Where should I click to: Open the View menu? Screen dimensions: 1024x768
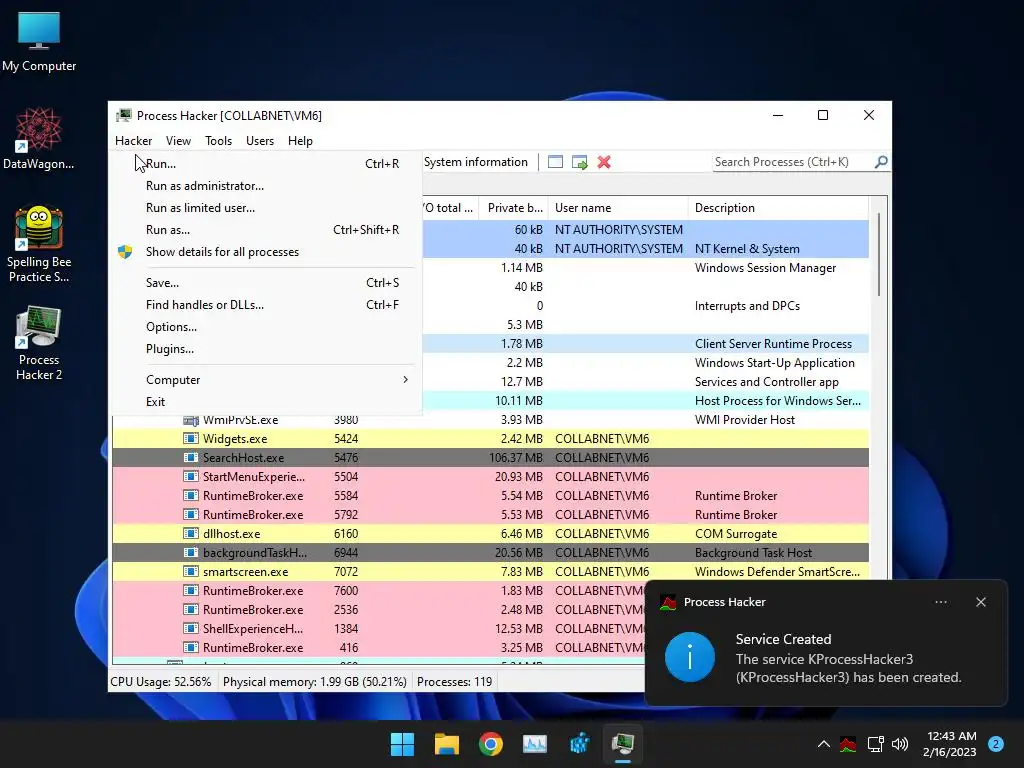[x=178, y=141]
